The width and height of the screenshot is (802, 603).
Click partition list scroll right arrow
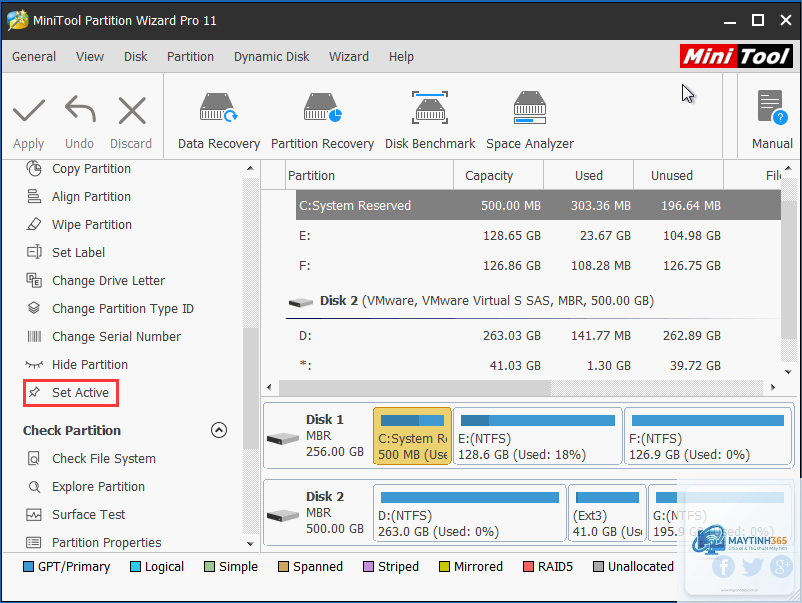773,388
